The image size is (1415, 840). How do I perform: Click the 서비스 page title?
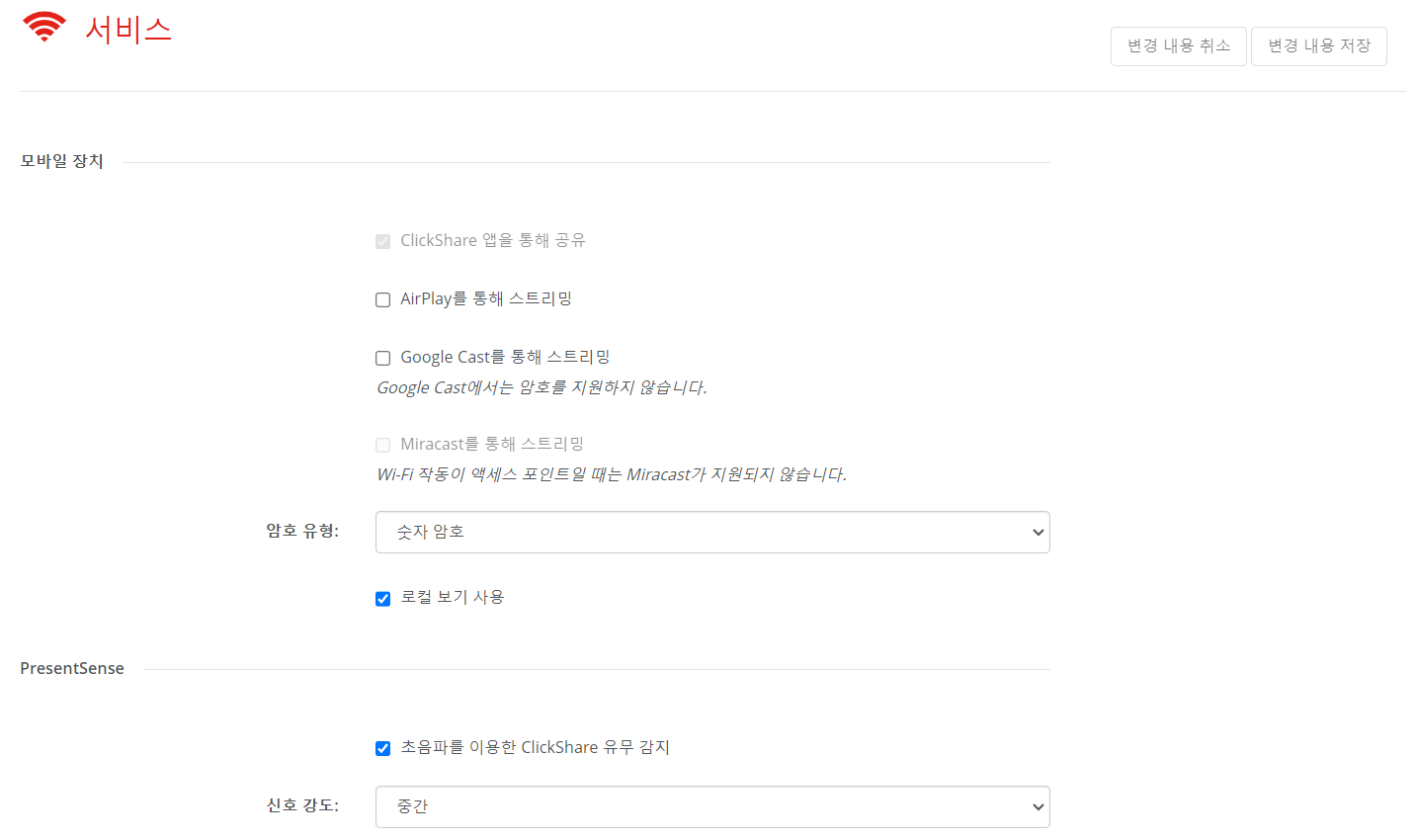[128, 29]
